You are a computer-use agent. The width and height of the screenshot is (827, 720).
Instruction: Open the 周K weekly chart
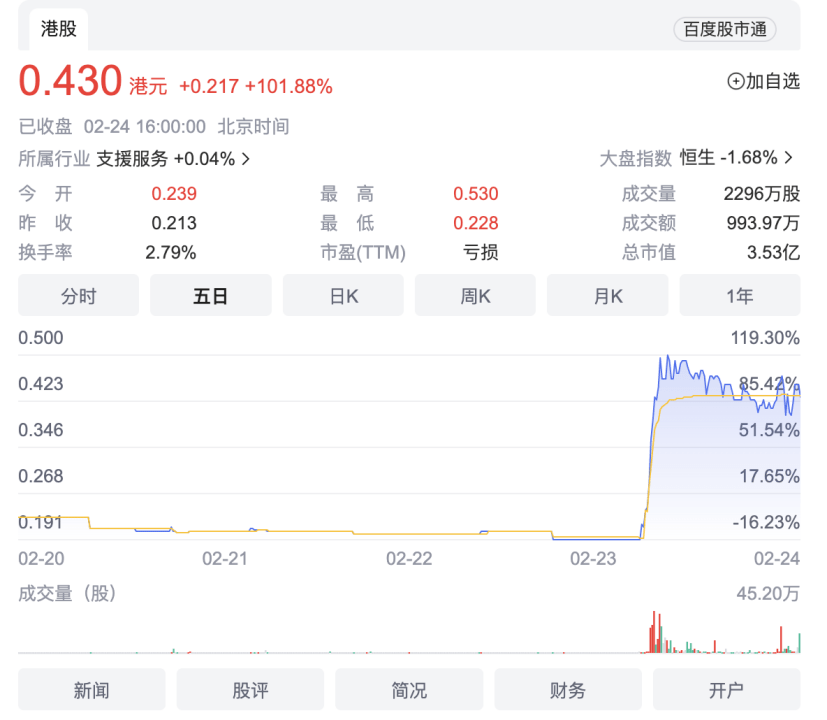click(x=475, y=295)
